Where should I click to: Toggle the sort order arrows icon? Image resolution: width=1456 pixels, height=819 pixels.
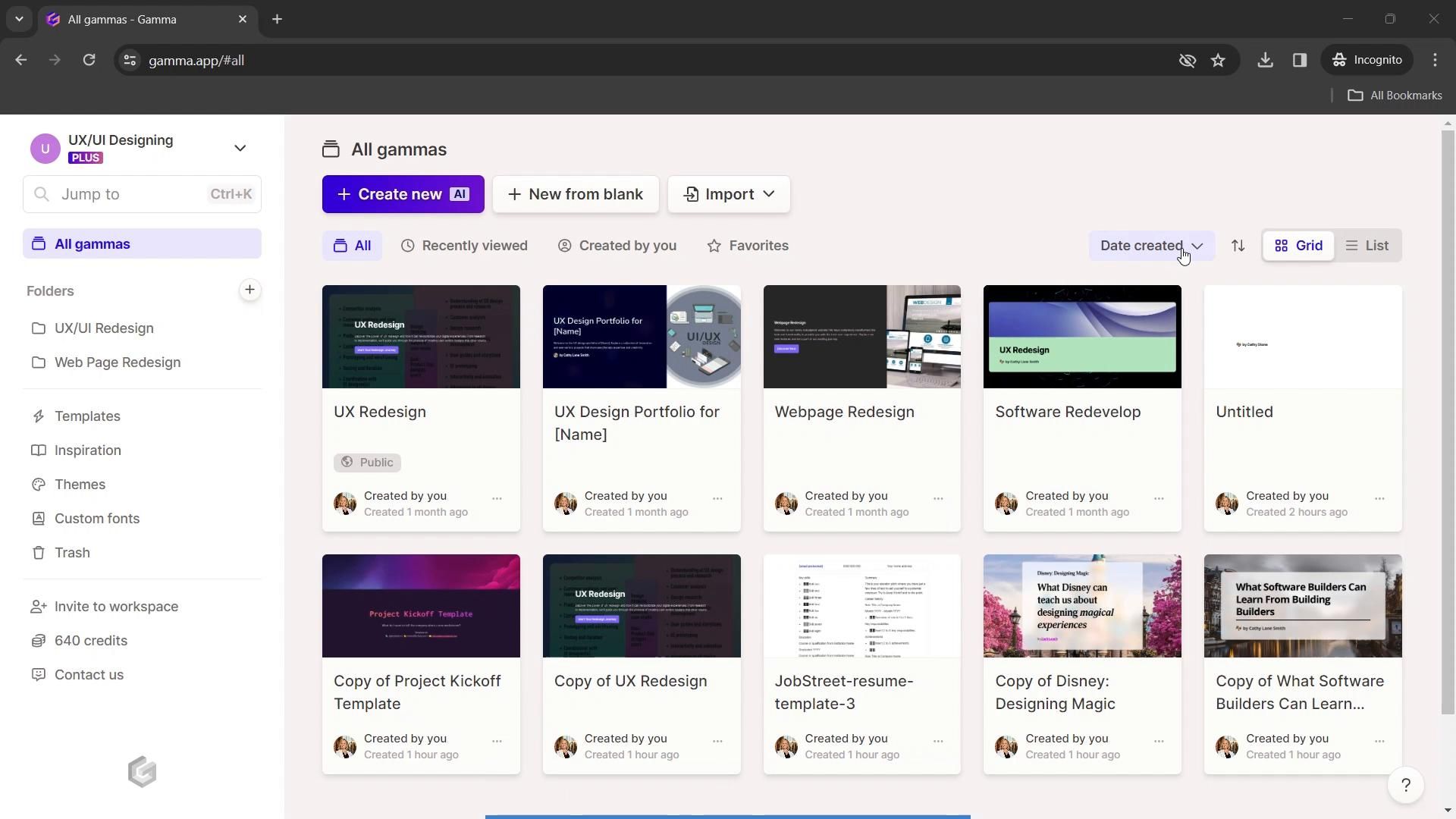(1238, 246)
